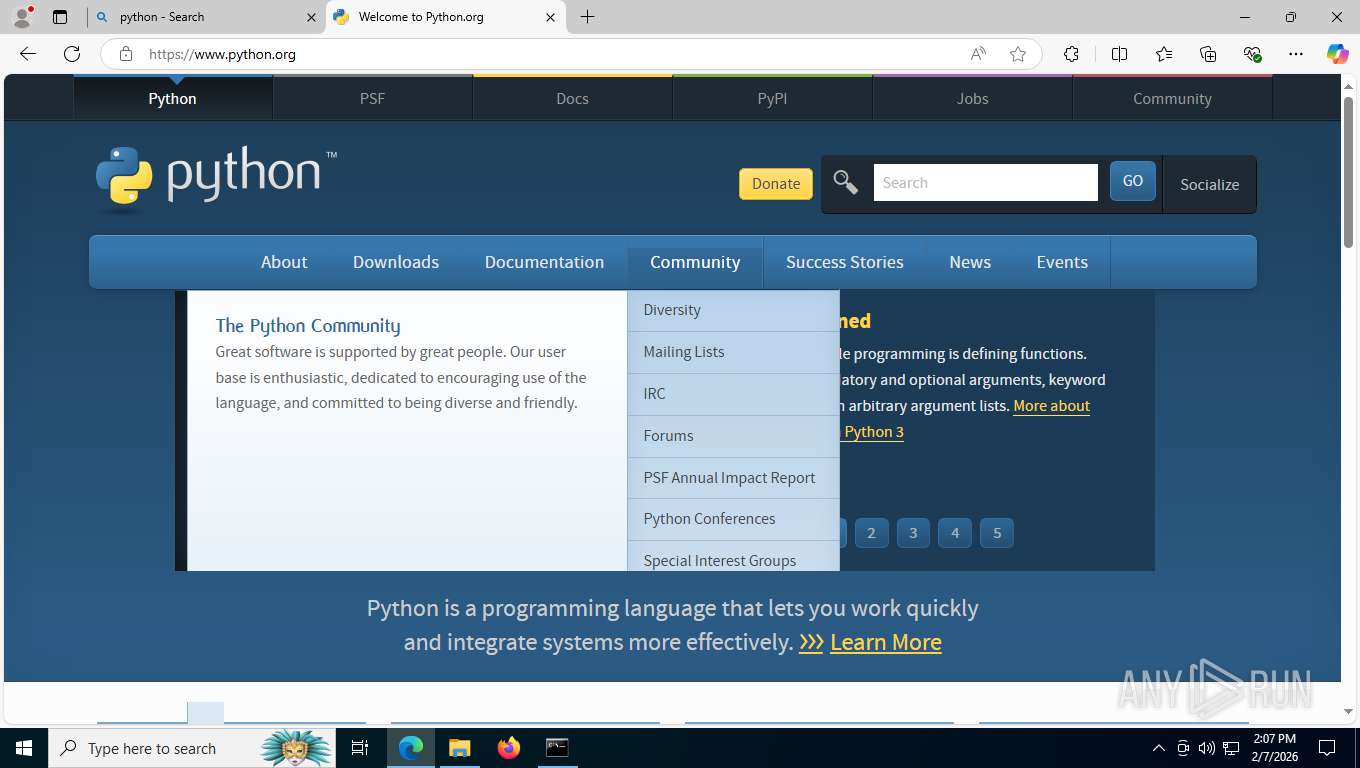Choose IRC menu entry
1360x768 pixels.
pyautogui.click(x=733, y=394)
